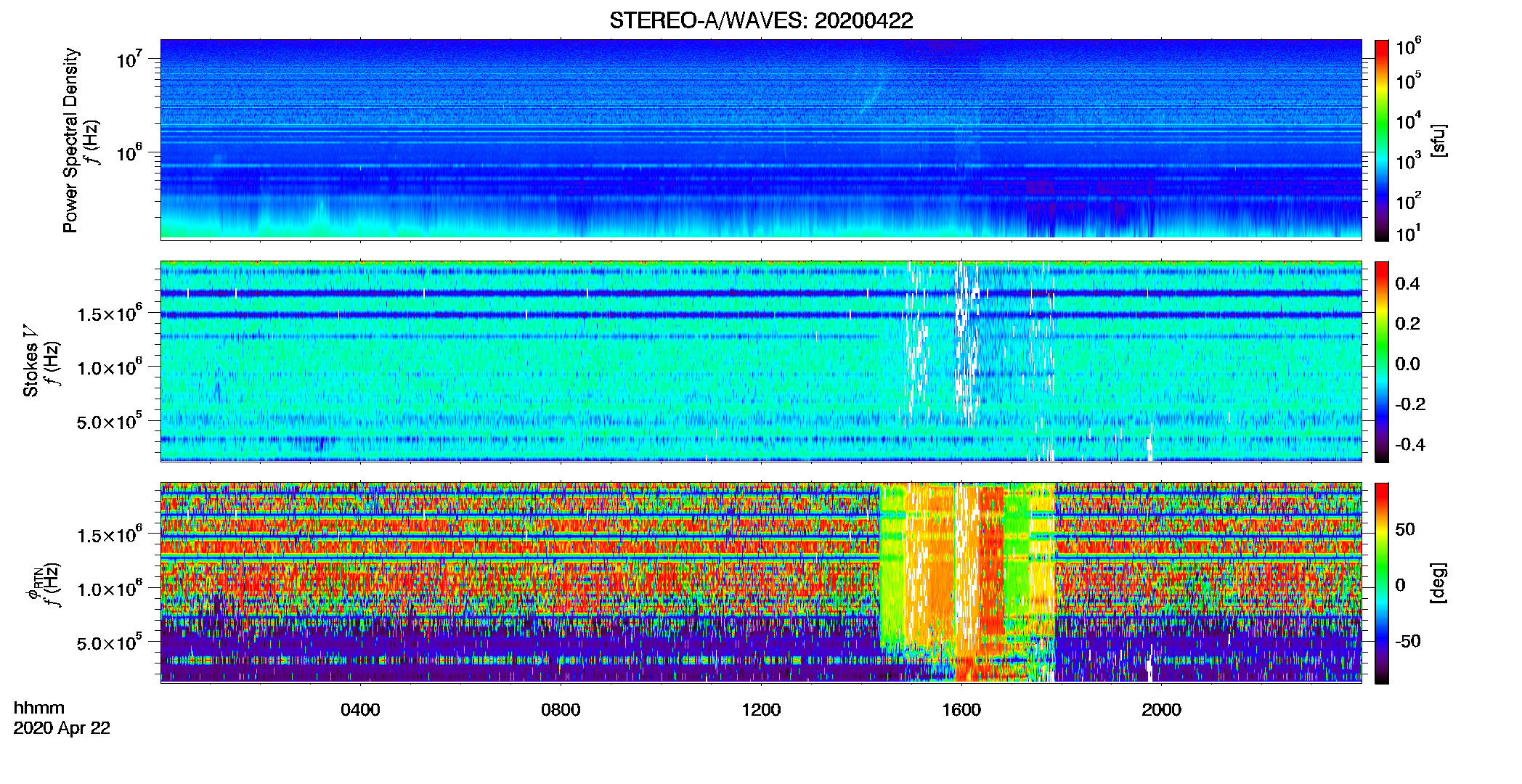Click the bottom phi RTN spectrogram panel
The width and height of the screenshot is (1522, 784).
[761, 582]
